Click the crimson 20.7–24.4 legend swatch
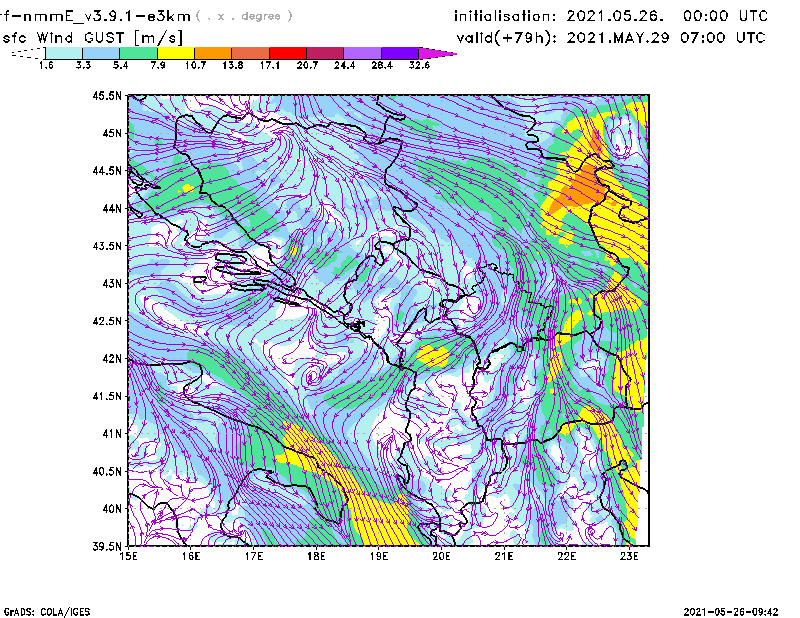The image size is (800, 618). click(x=325, y=53)
